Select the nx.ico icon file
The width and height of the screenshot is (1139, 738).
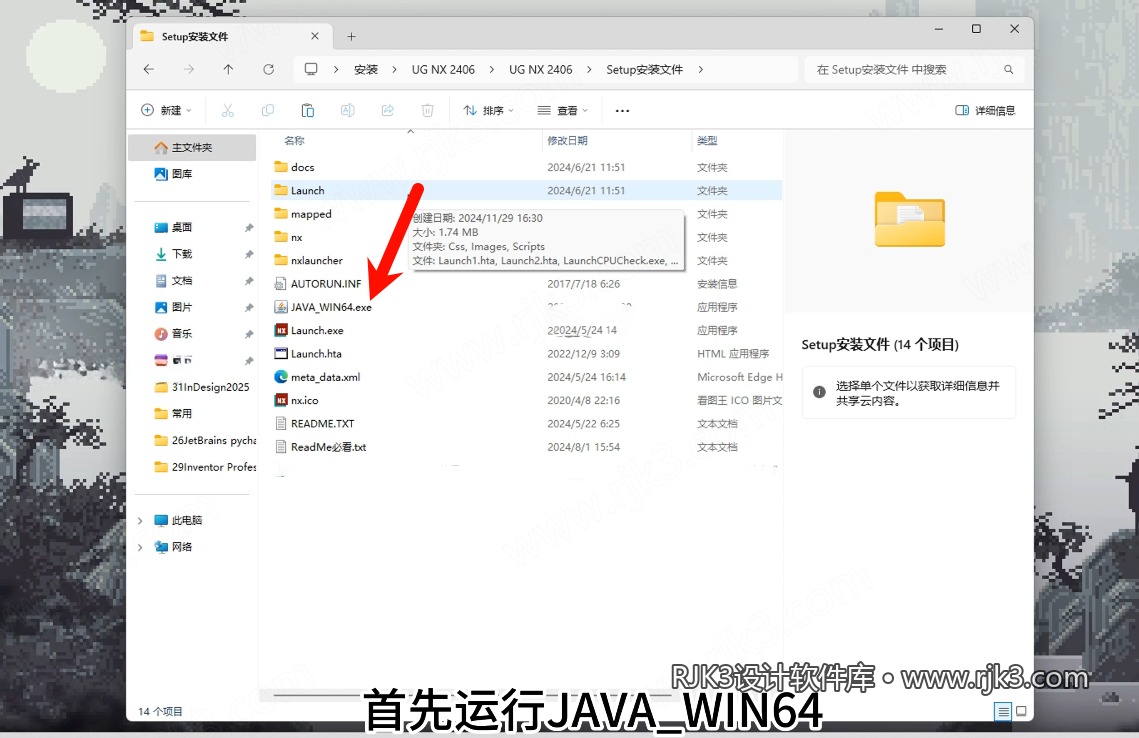pyautogui.click(x=296, y=400)
